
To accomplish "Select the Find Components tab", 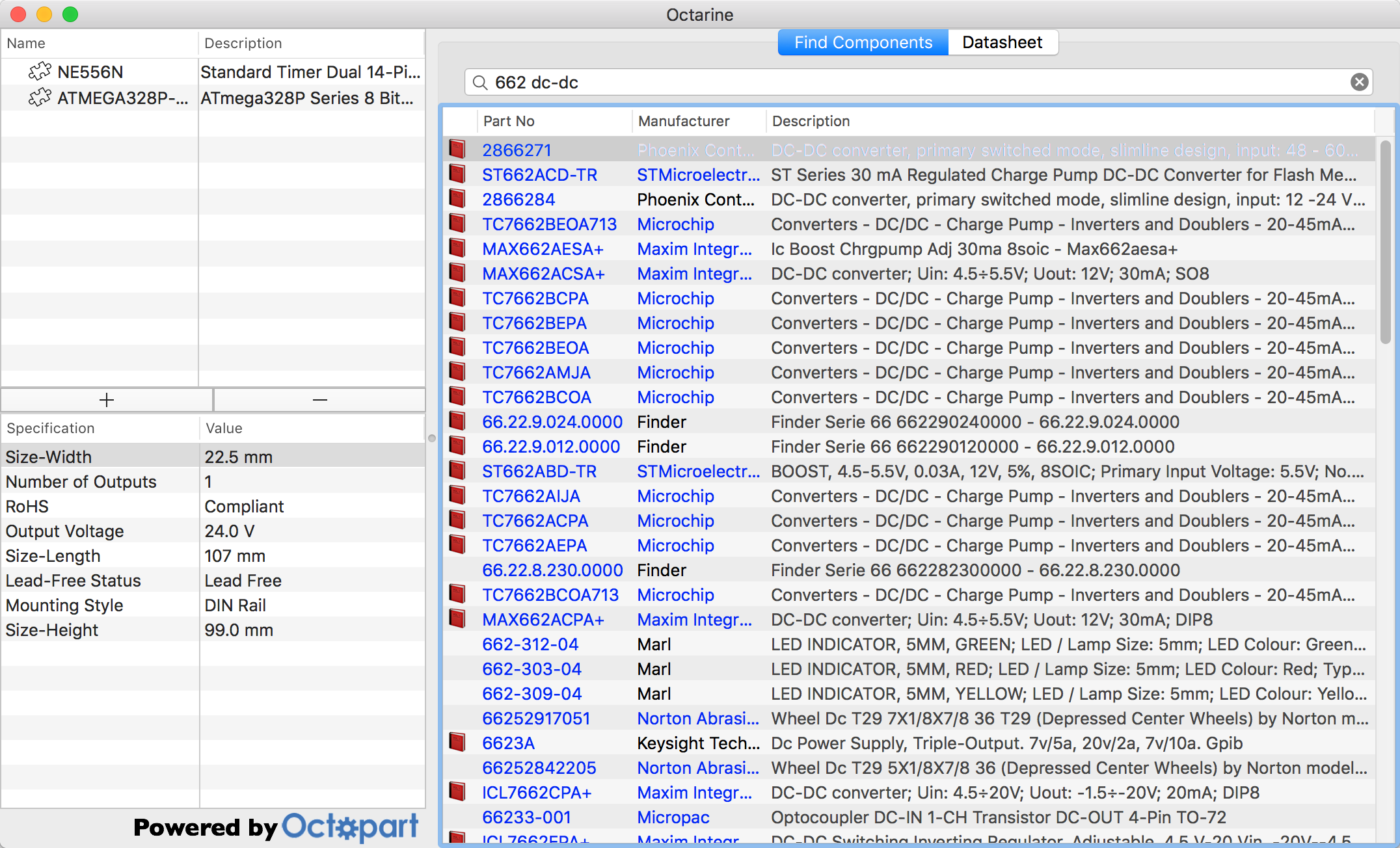I will pos(863,42).
